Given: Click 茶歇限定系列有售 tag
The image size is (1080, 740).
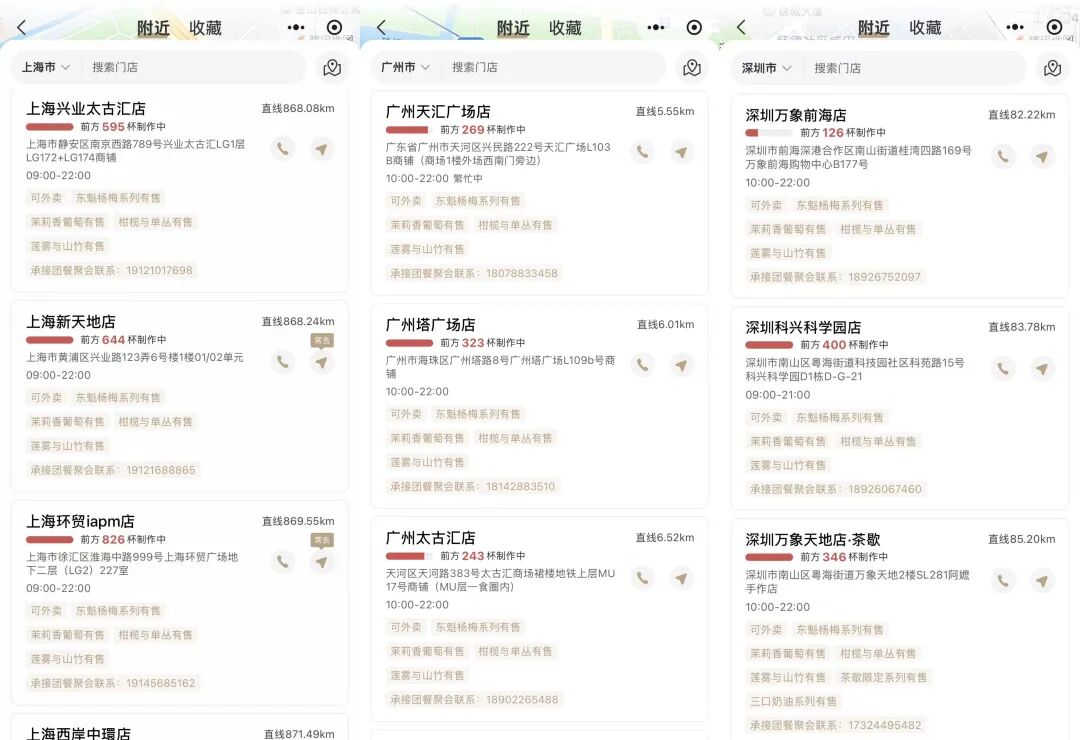Looking at the screenshot, I should [884, 677].
